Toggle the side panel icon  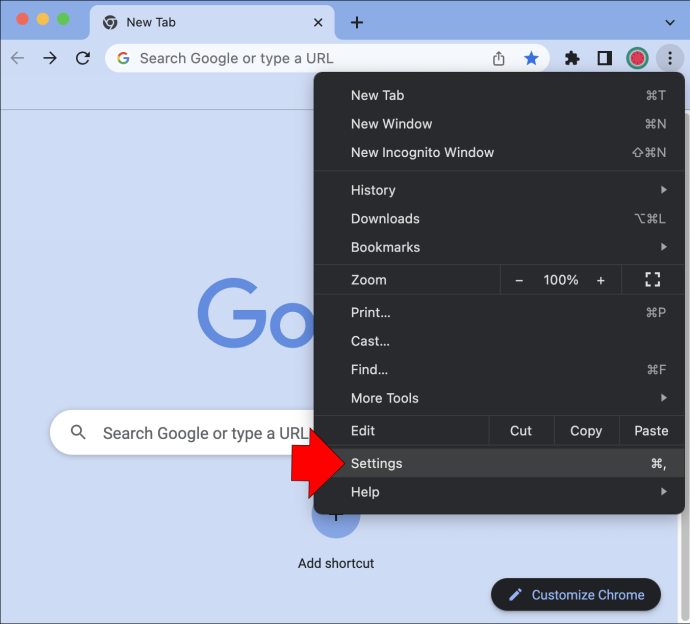[605, 58]
